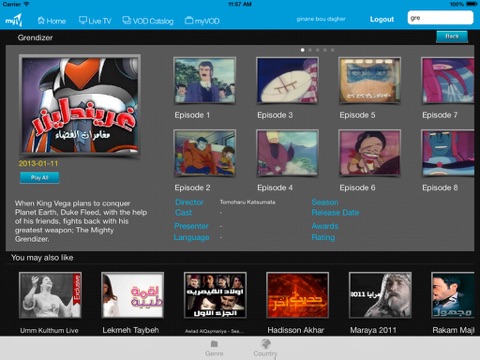This screenshot has width=480, height=360.
Task: Select the Country globe icon
Action: pyautogui.click(x=266, y=343)
